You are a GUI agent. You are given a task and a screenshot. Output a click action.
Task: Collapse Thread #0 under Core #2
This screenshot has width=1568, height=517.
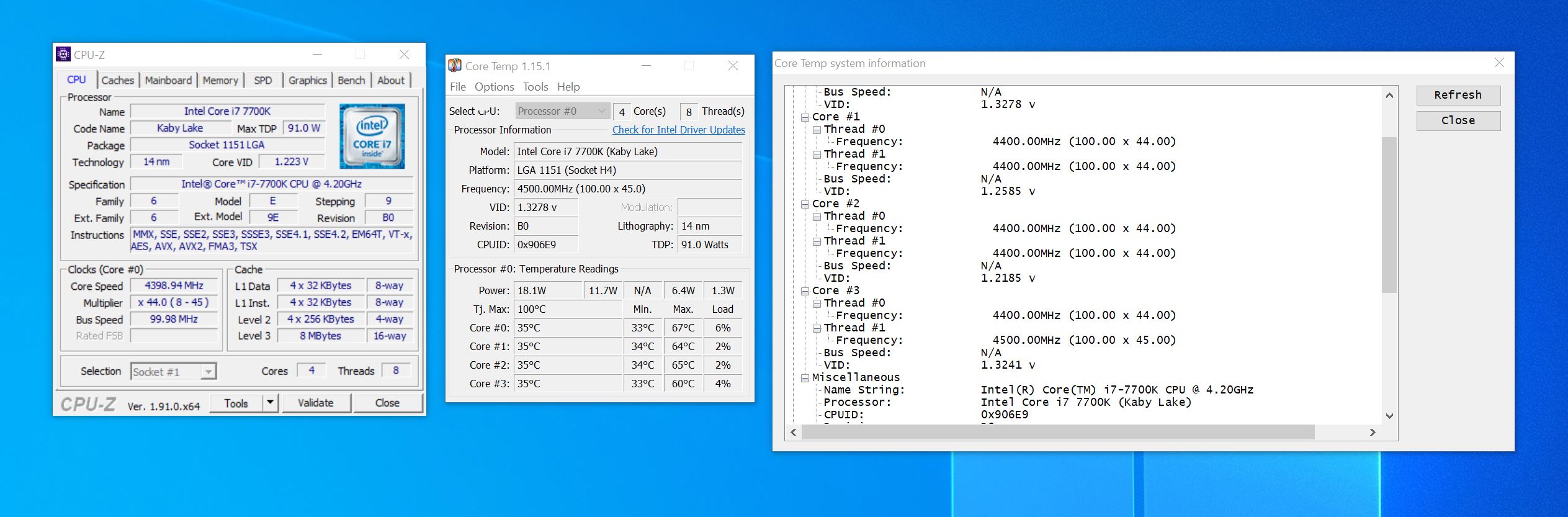click(x=817, y=216)
